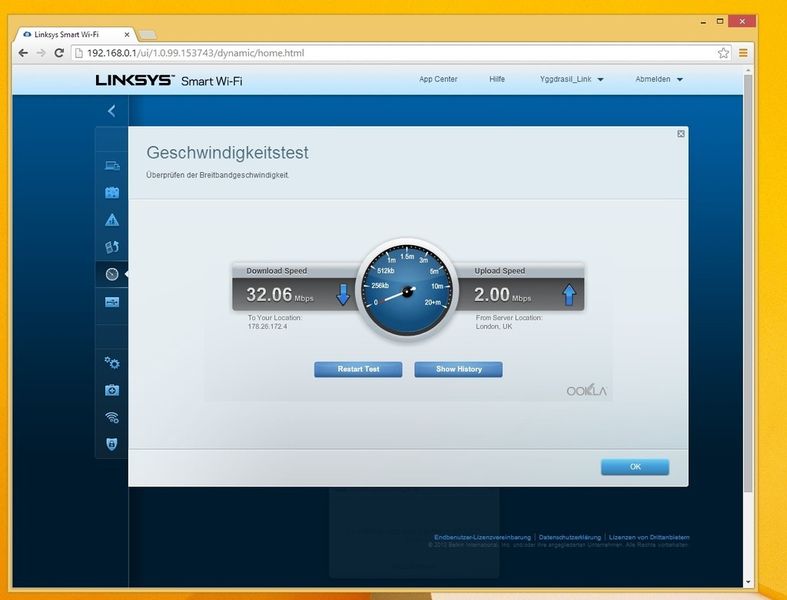Click the IP address 178.26.172.4 text
787x600 pixels.
pyautogui.click(x=268, y=326)
